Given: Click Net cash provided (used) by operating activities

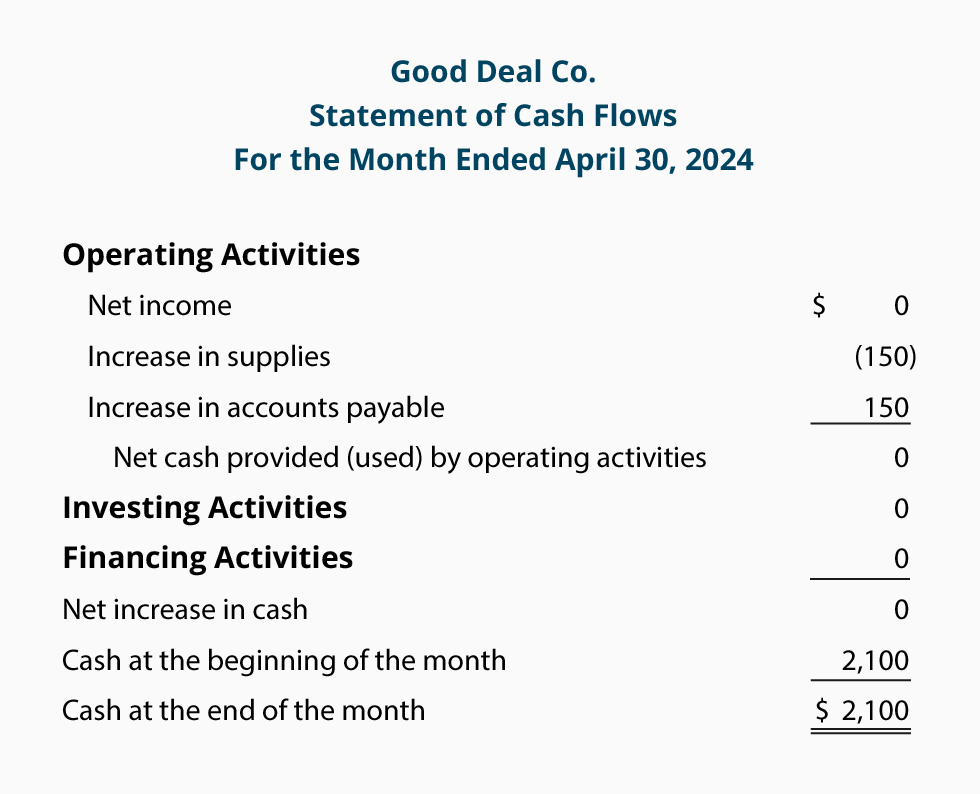Looking at the screenshot, I should coord(409,458).
